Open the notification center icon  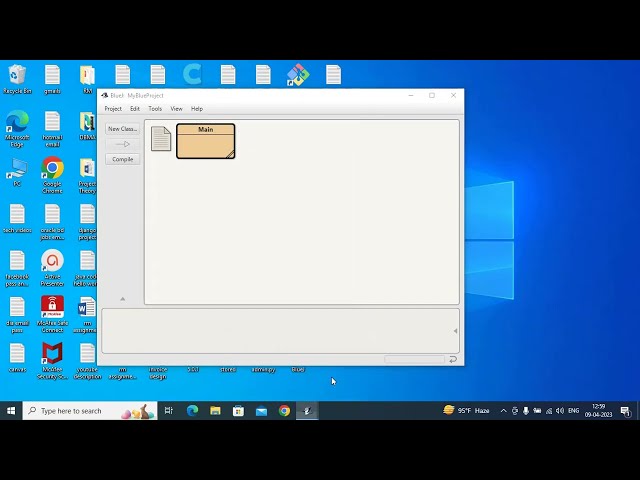tap(625, 411)
